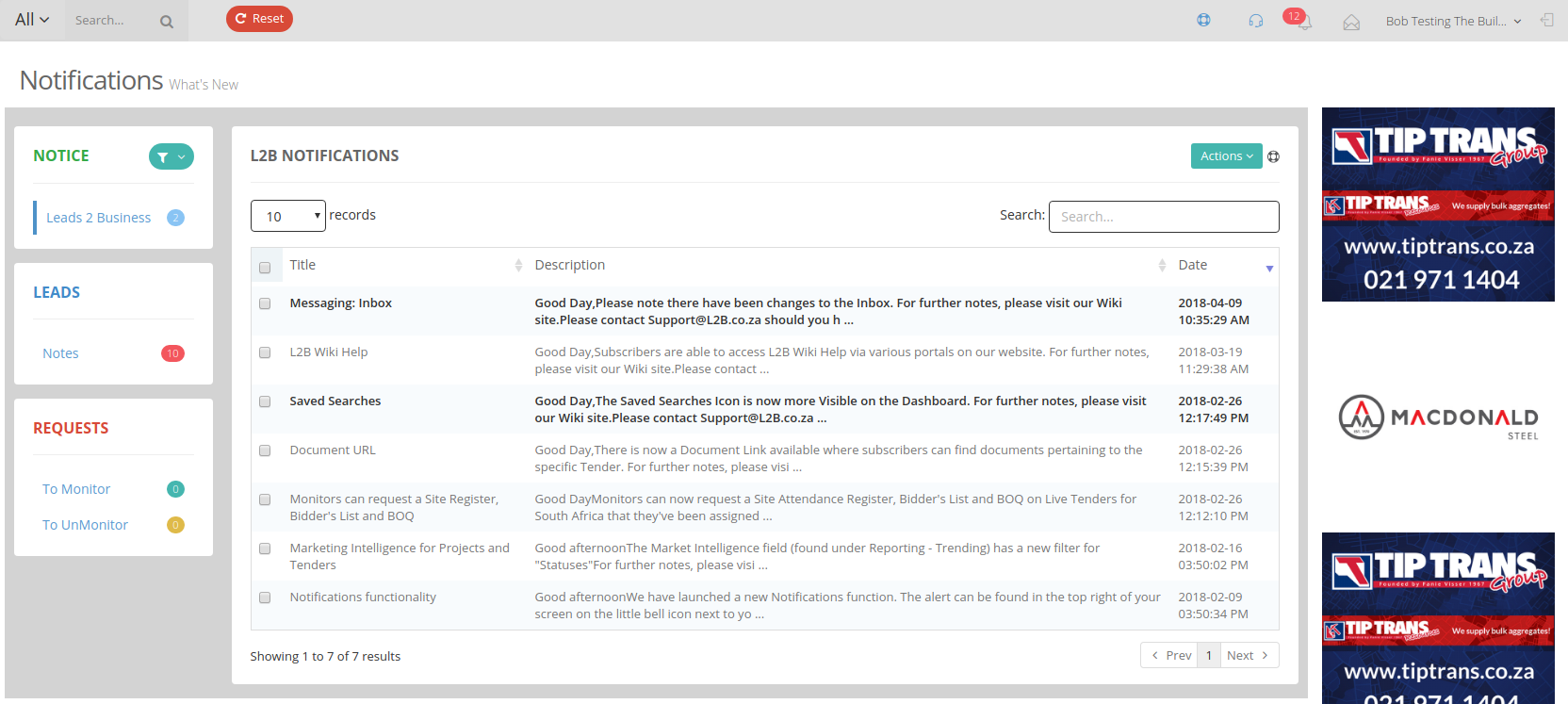Open the bottom Tip Trans Group advertisement
1568x704 pixels.
(x=1438, y=618)
